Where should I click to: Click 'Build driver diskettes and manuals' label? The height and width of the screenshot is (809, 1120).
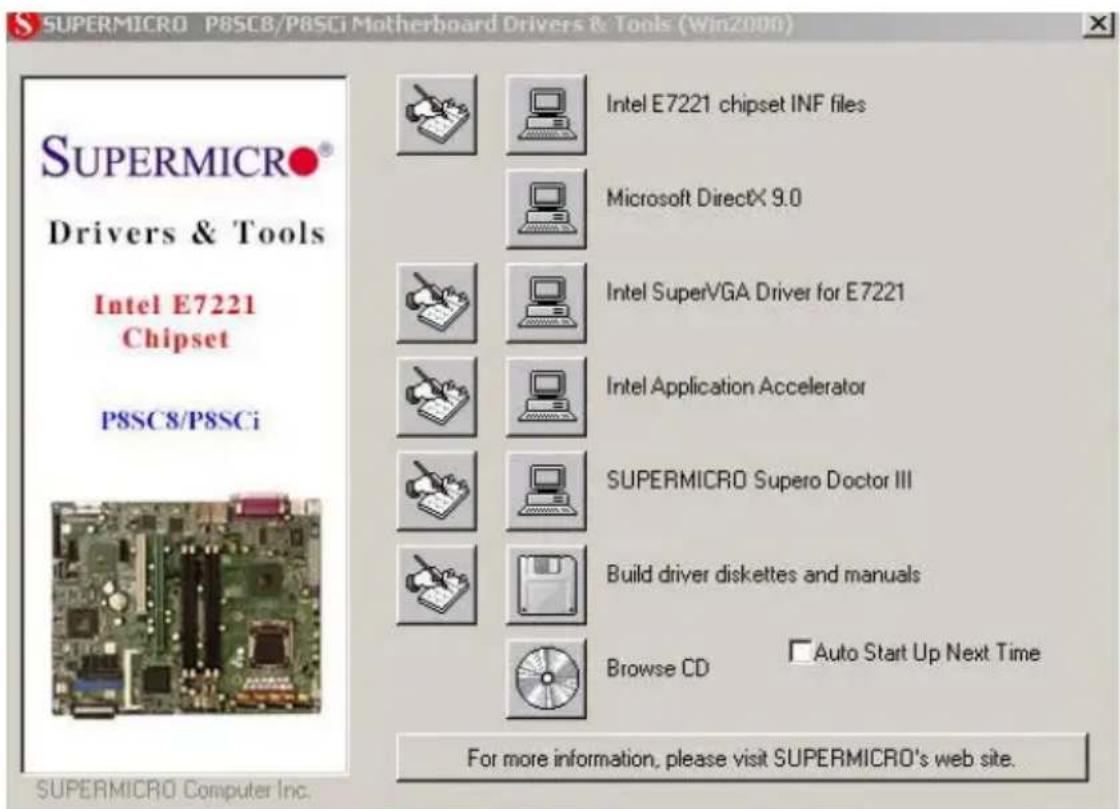click(763, 574)
